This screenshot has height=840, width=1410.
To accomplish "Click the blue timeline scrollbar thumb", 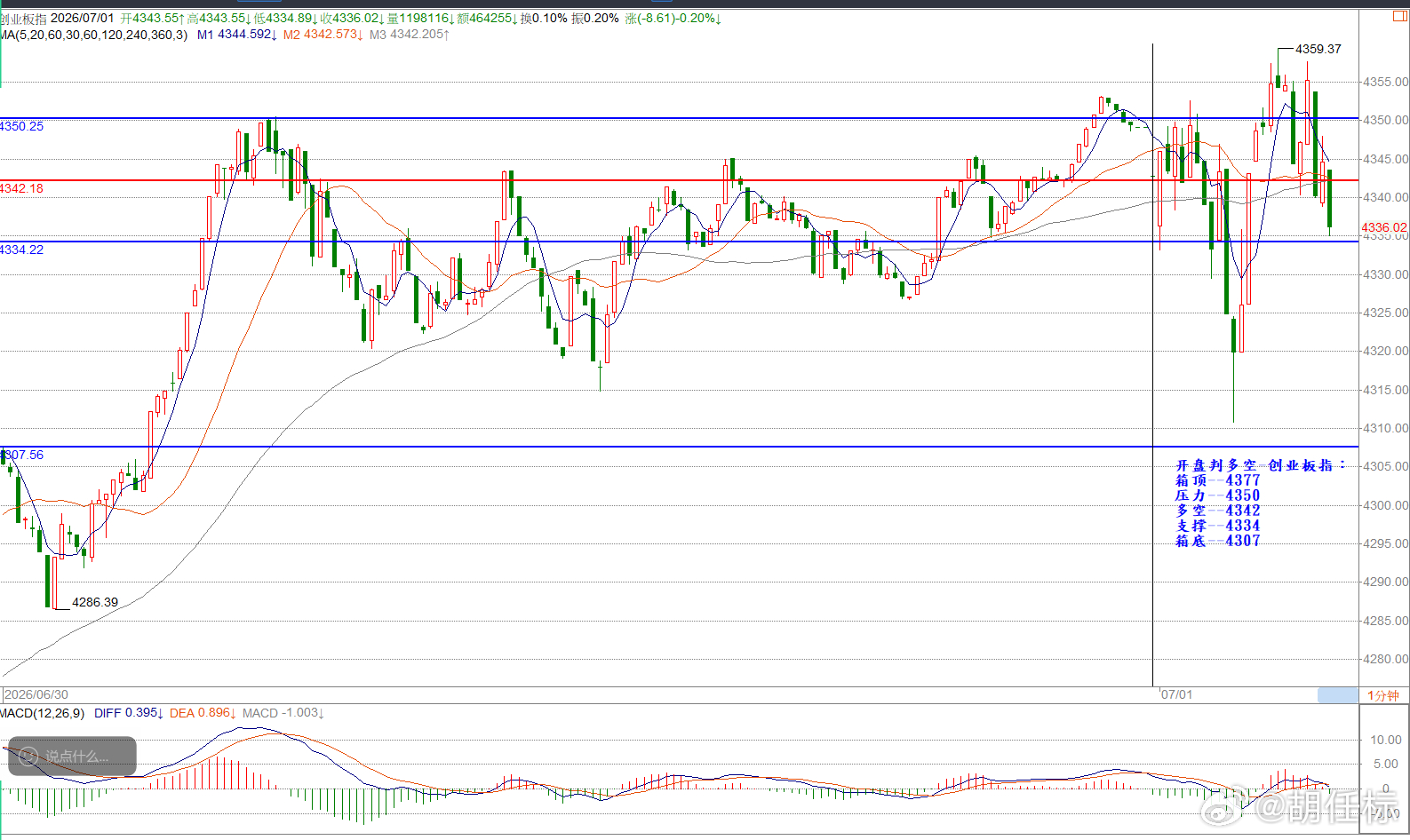I will 1337,695.
